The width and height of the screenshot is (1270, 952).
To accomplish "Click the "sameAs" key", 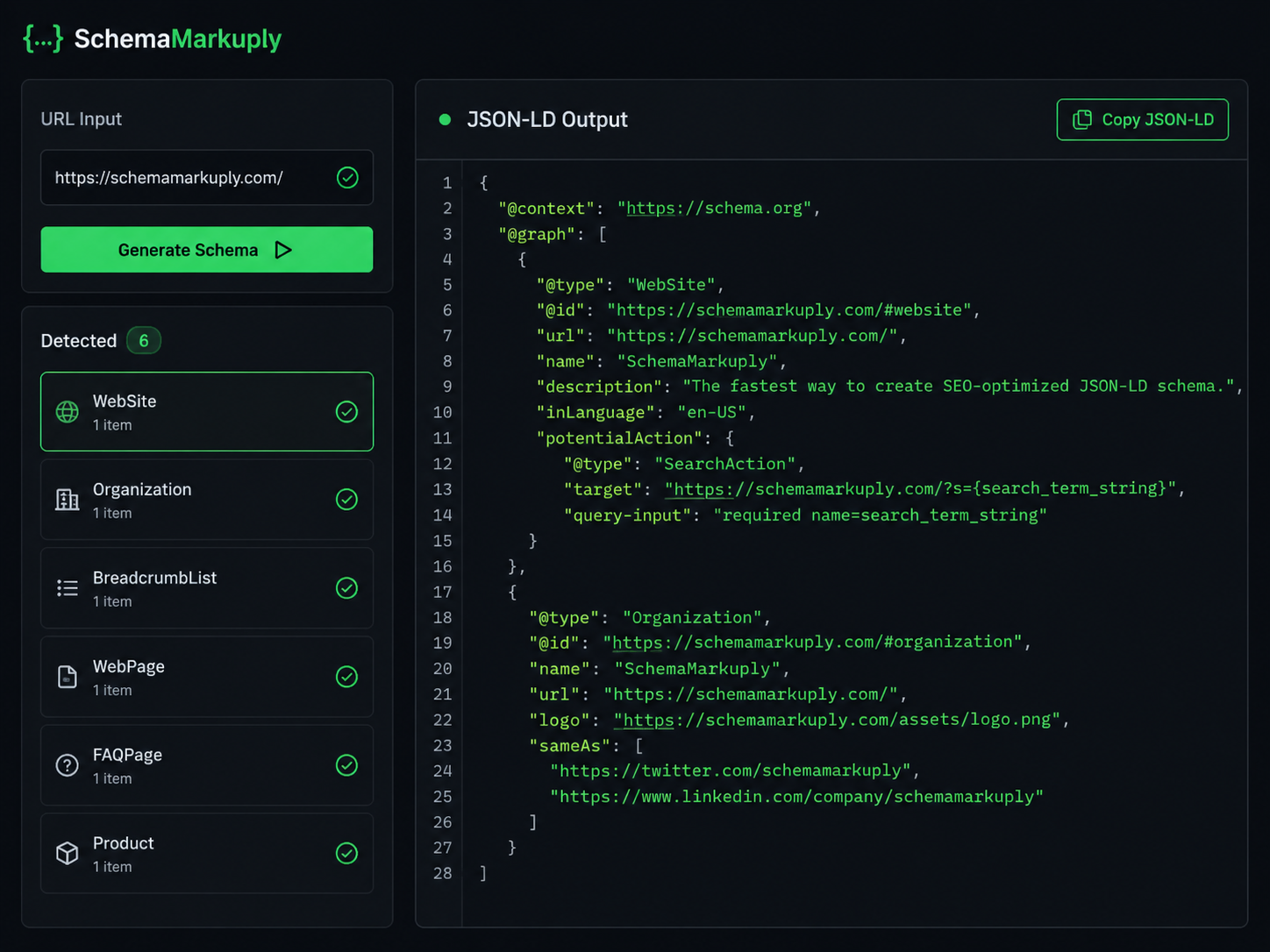I will pos(570,745).
